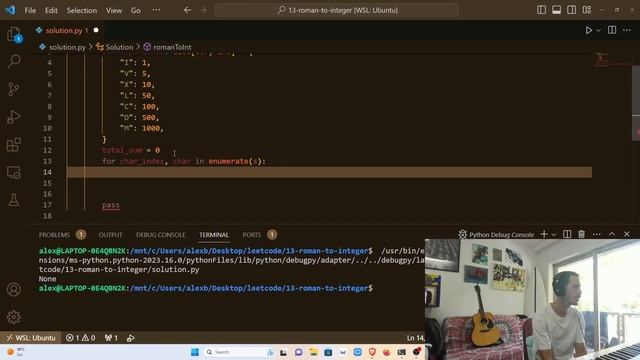Viewport: 640px width, 360px height.
Task: Split the editor to the right
Action: (612, 30)
